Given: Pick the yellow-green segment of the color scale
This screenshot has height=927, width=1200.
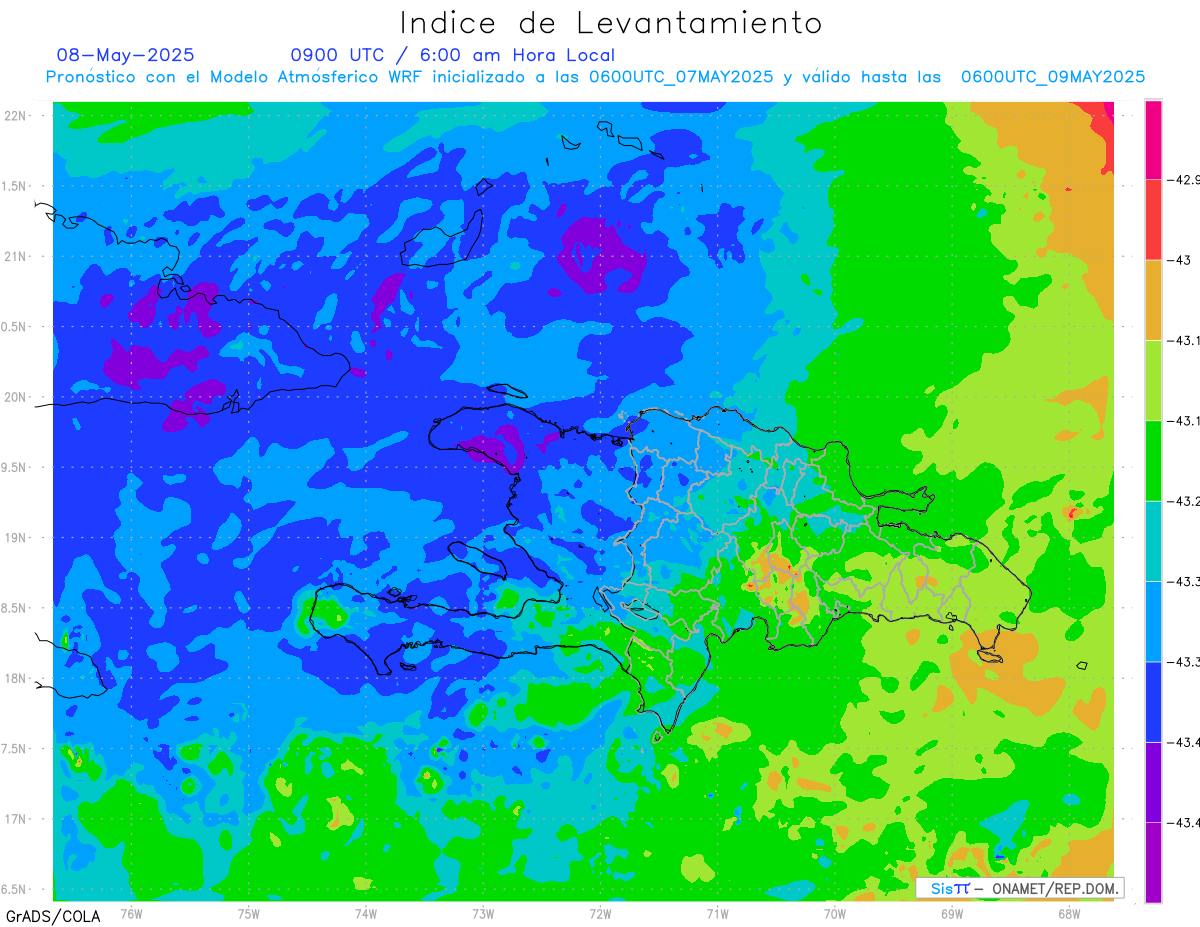Looking at the screenshot, I should [x=1153, y=381].
